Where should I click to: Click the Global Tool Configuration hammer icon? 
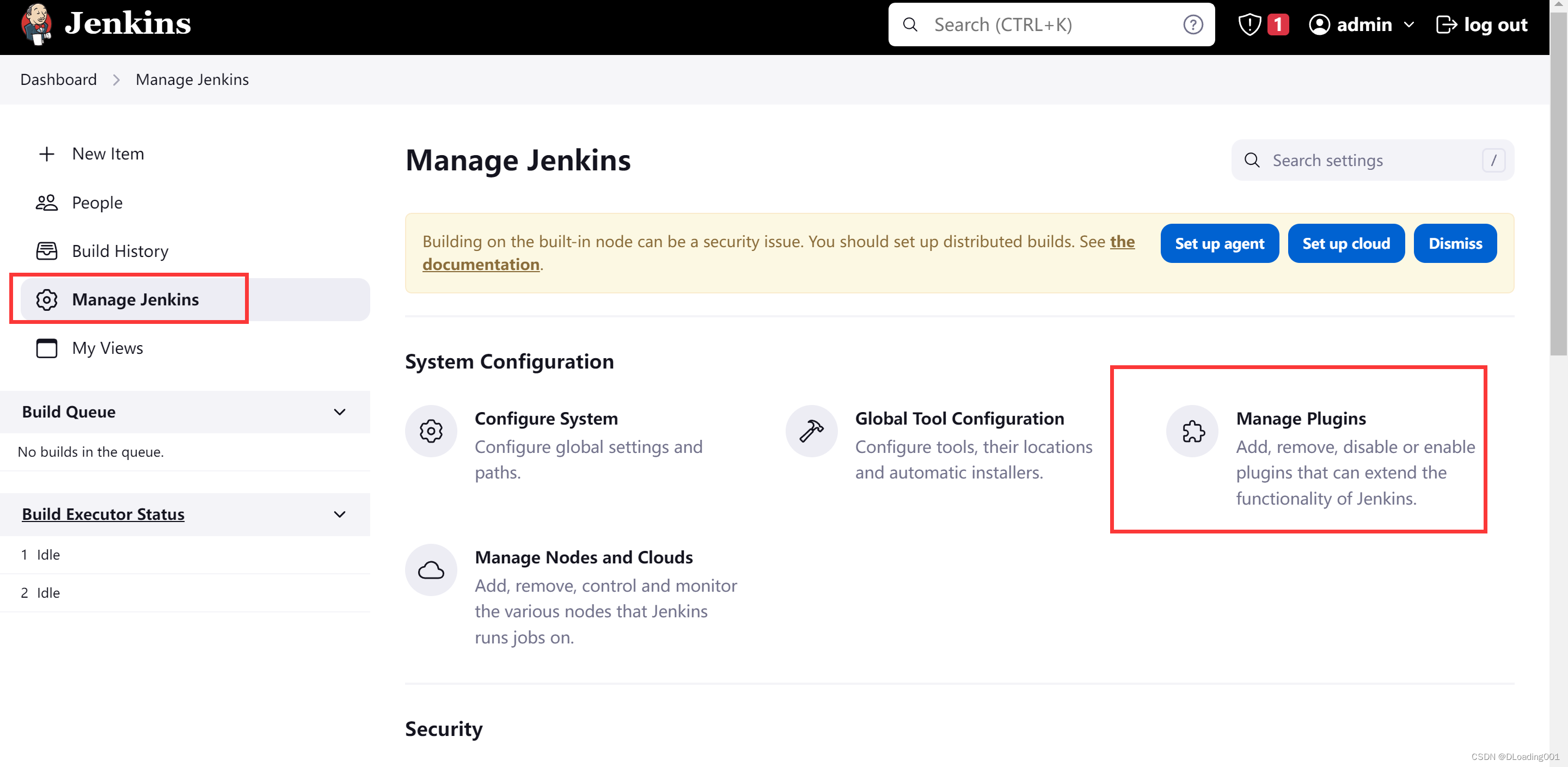pyautogui.click(x=811, y=431)
